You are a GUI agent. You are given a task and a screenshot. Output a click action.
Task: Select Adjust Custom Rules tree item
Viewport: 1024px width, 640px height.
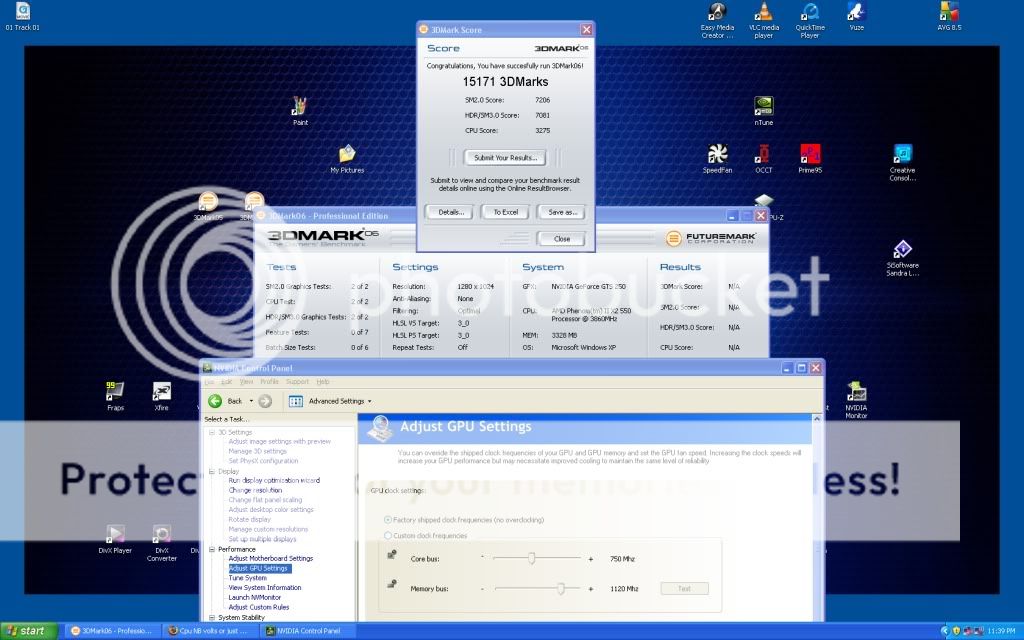point(259,607)
